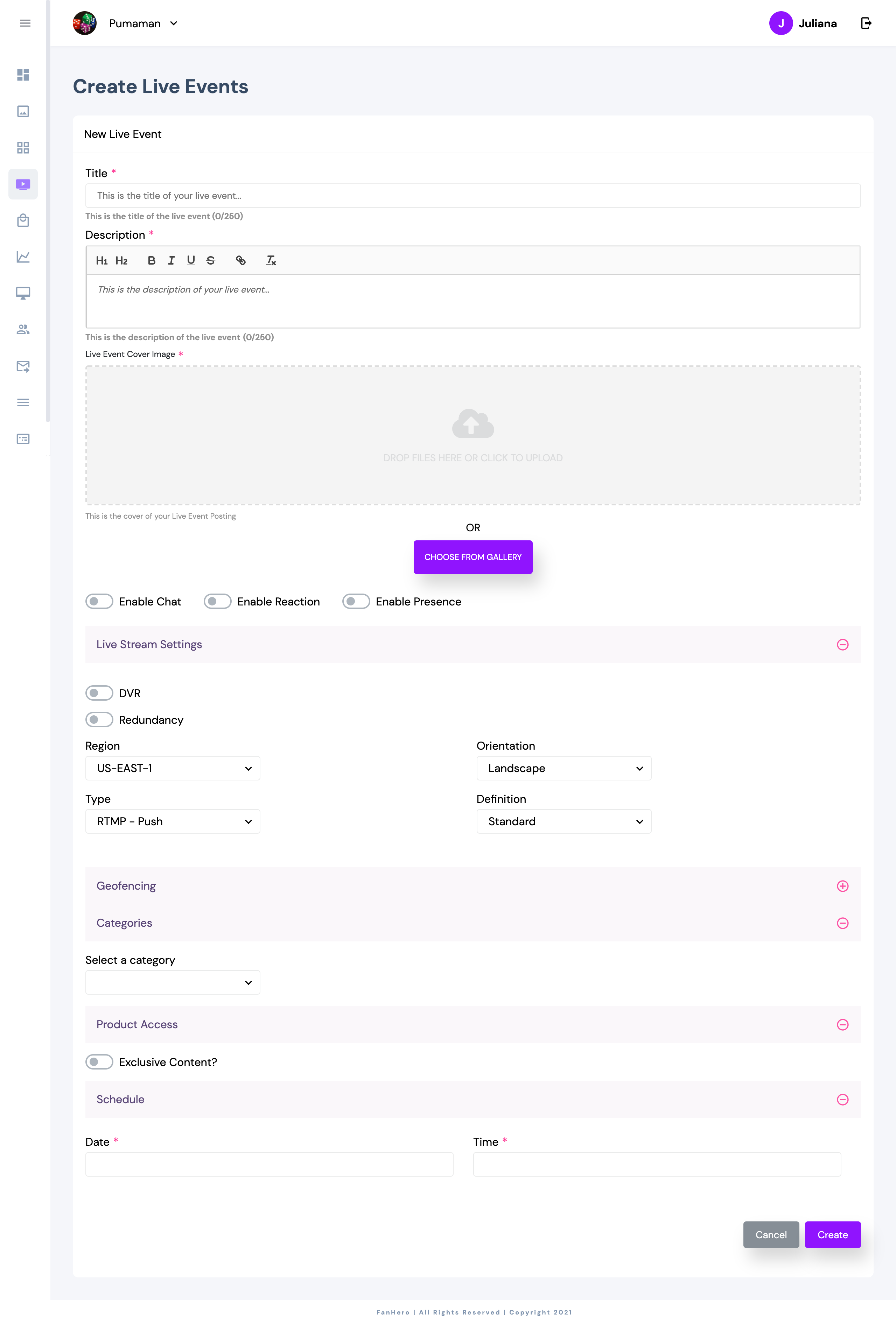896x1325 pixels.
Task: Toggle Exclusive Content switch
Action: [99, 1062]
